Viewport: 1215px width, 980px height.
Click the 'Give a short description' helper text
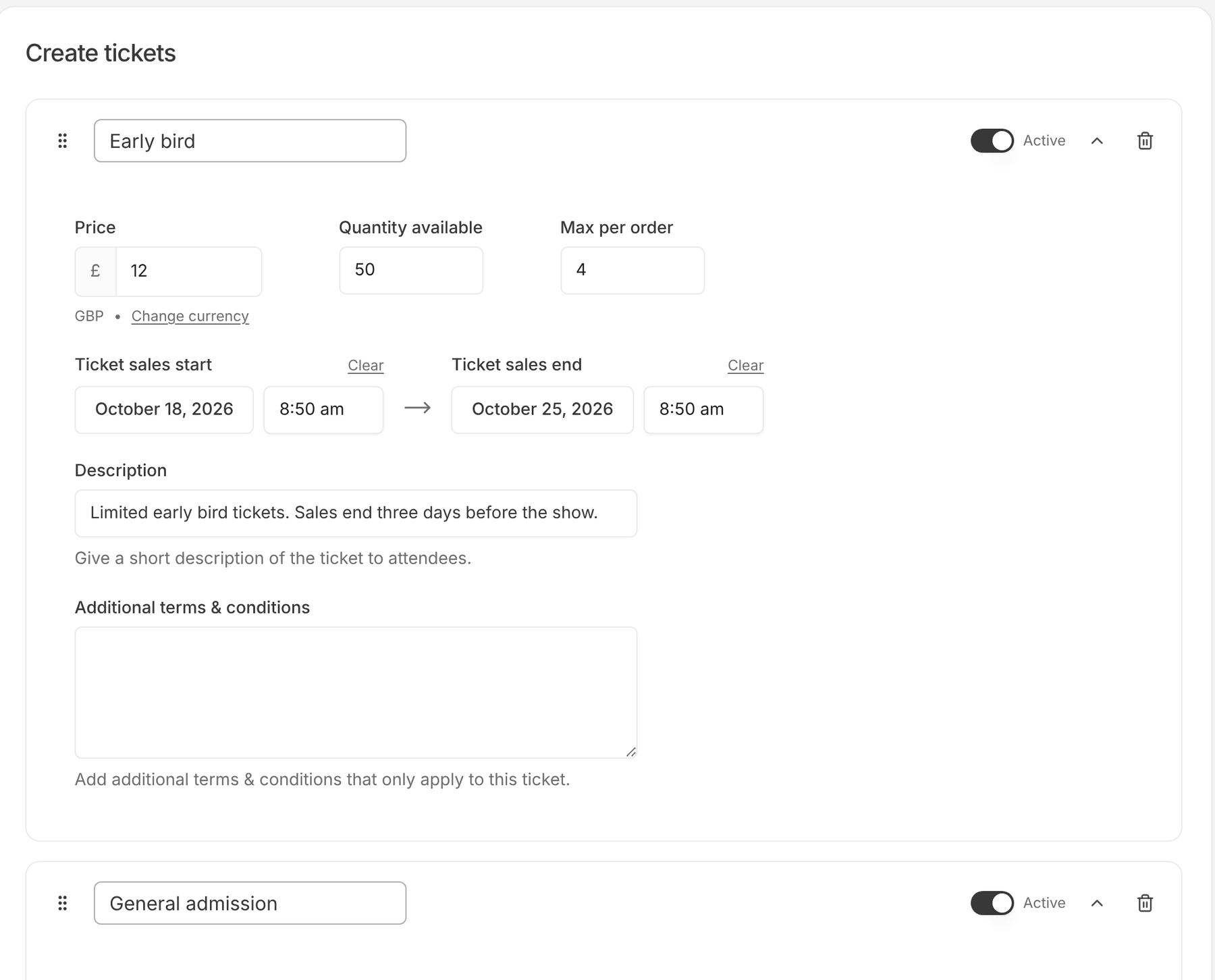tap(273, 559)
